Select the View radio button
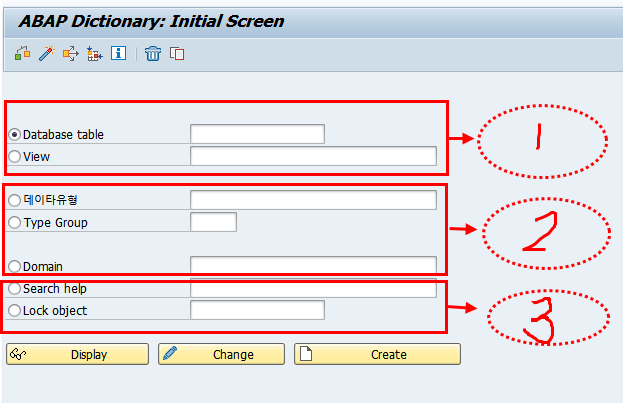The height and width of the screenshot is (403, 623). pos(14,157)
